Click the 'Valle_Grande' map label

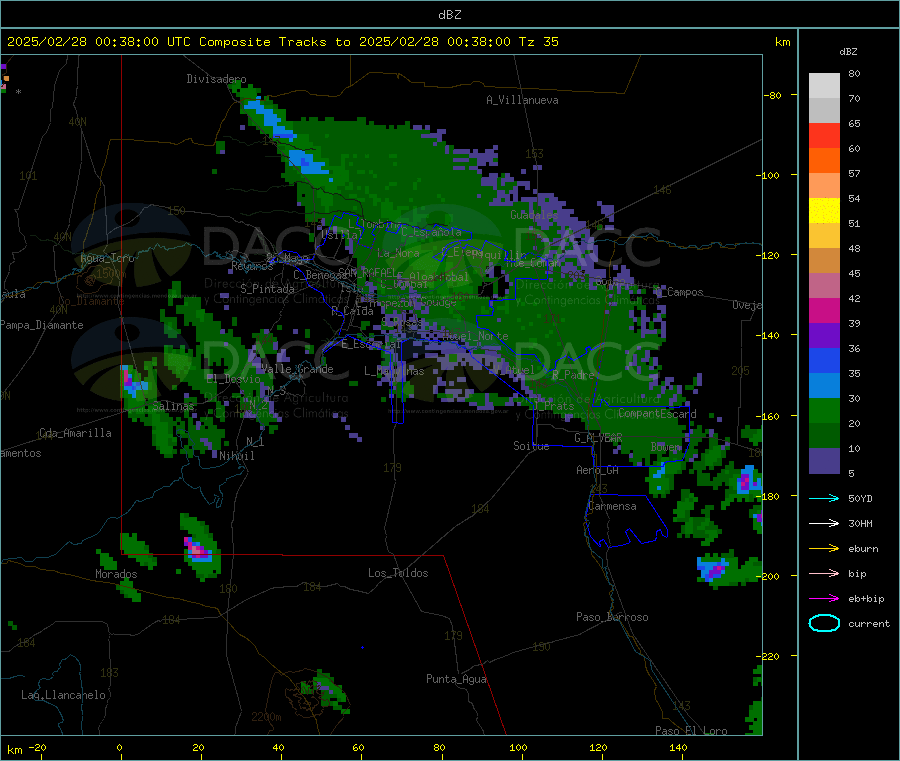tap(297, 369)
